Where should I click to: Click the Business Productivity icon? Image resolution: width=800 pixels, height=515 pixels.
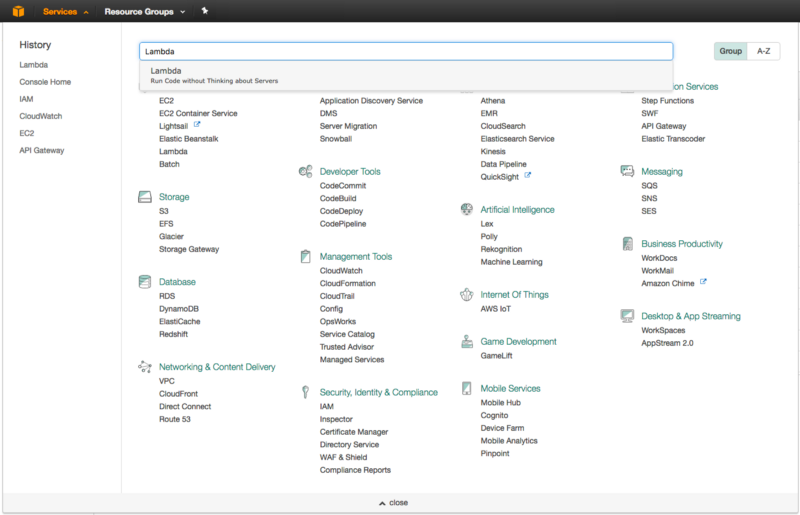[628, 243]
